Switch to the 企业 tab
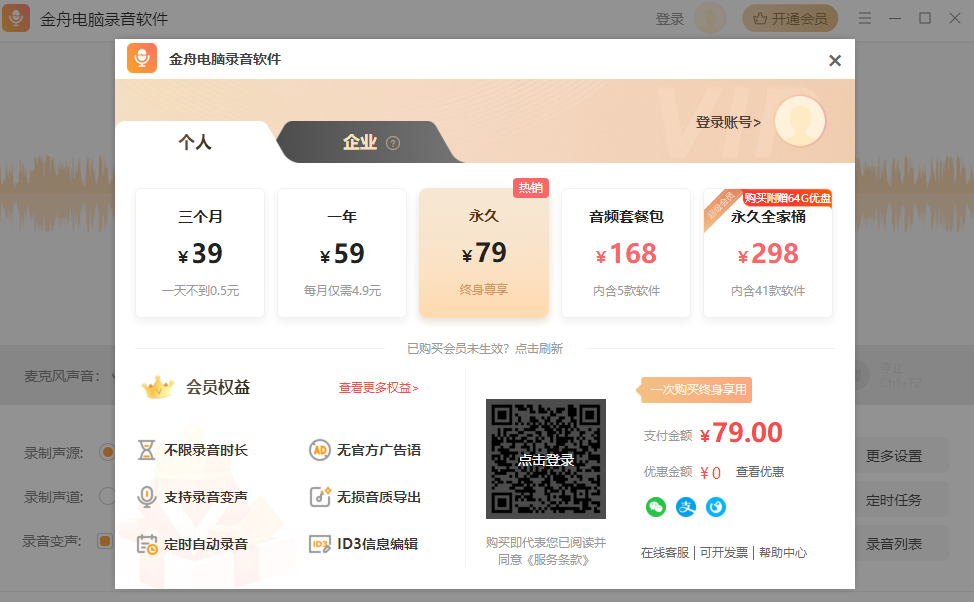 362,142
